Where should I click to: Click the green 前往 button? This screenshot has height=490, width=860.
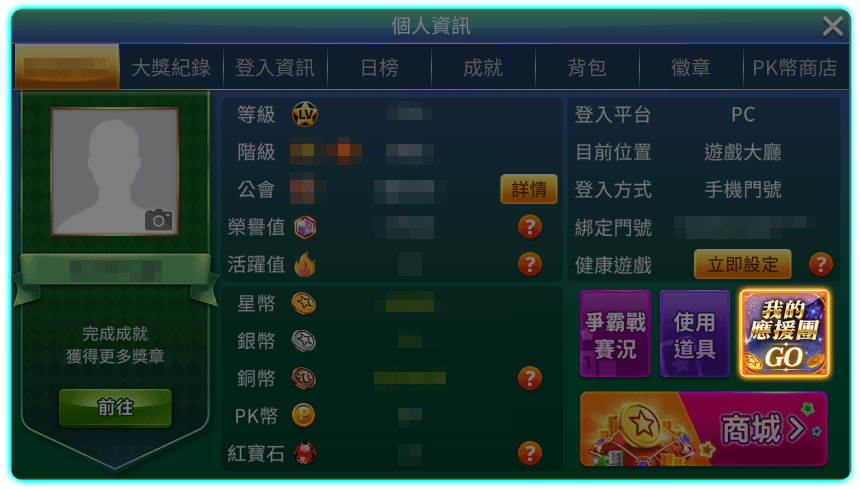tap(115, 408)
